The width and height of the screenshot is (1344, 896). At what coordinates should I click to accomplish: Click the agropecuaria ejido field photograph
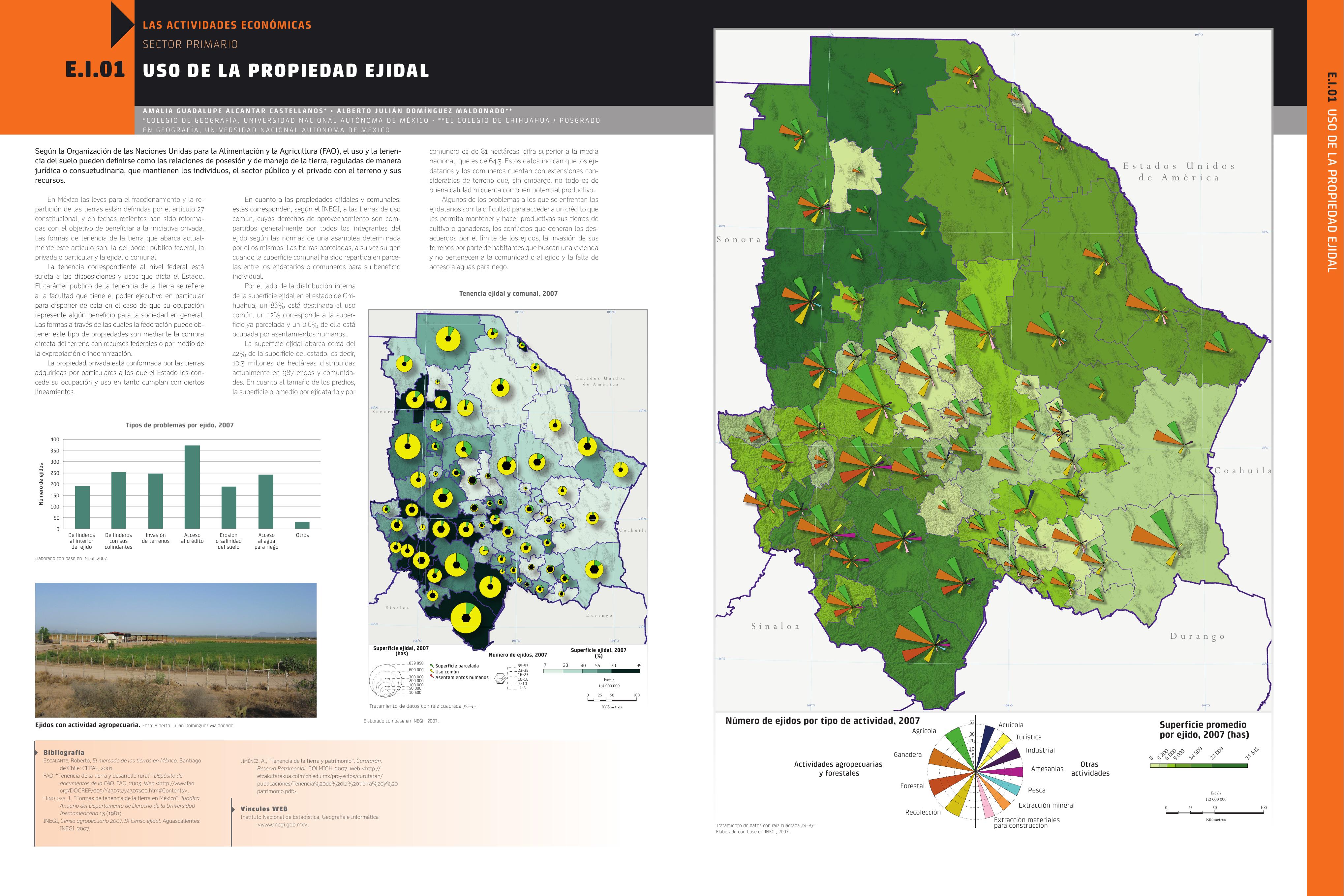point(175,650)
